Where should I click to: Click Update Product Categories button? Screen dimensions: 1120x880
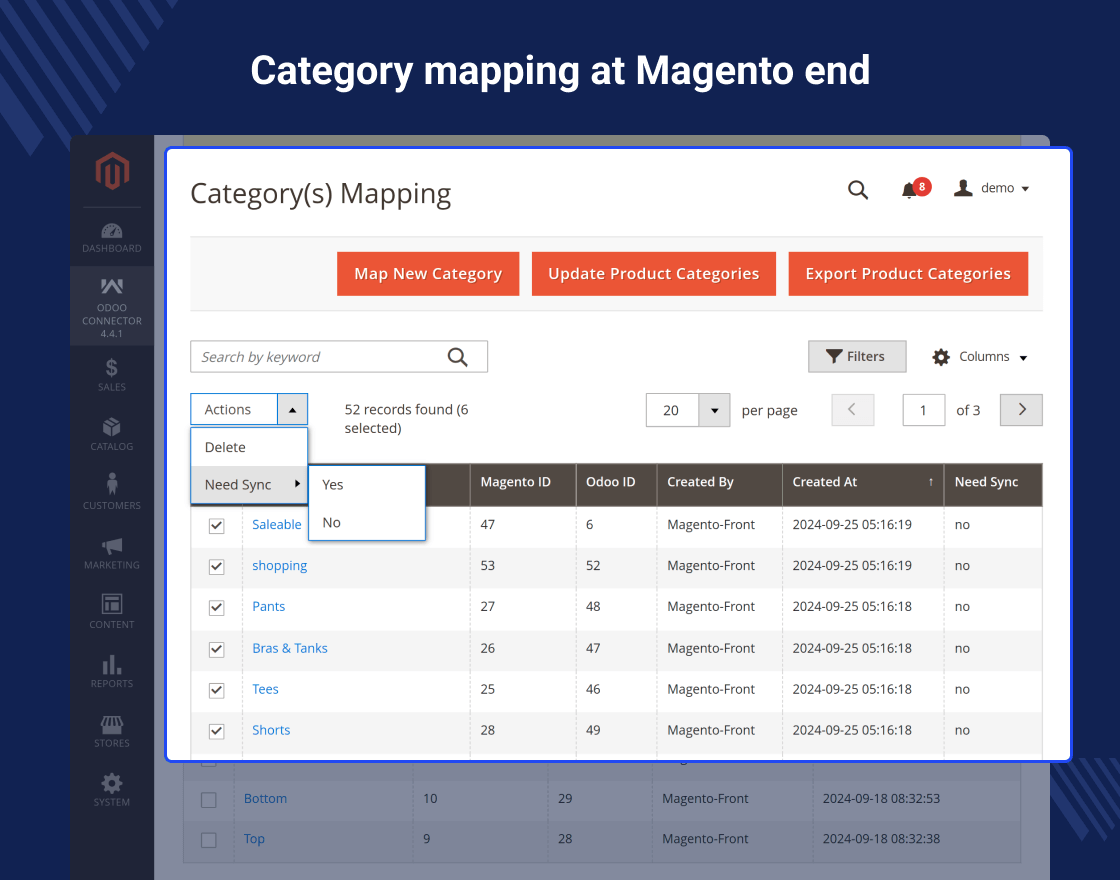654,274
